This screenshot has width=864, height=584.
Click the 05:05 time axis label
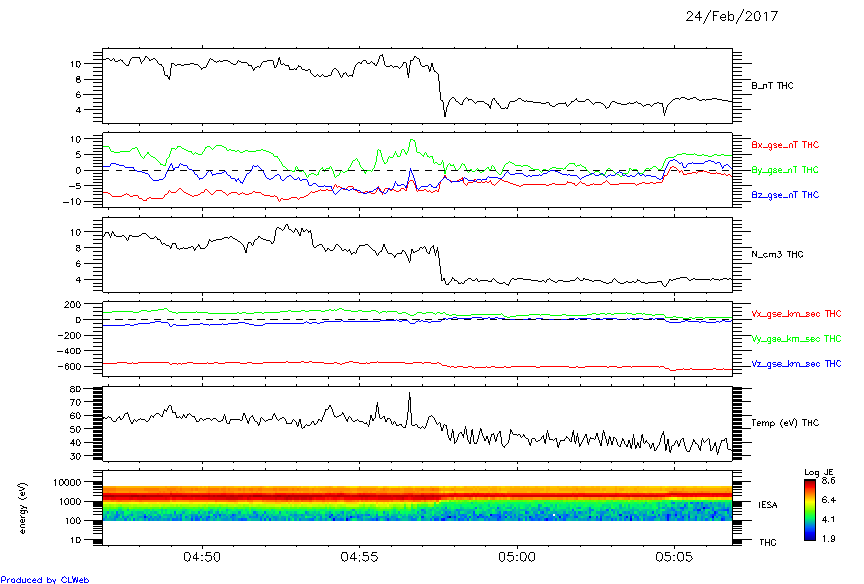tap(674, 558)
